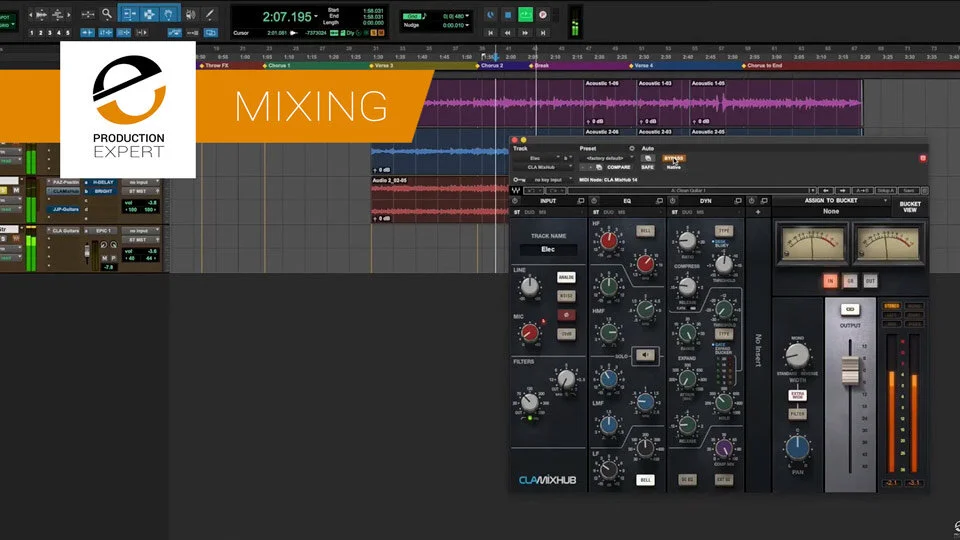Select the Acoustic 1-06 clip

pos(610,103)
